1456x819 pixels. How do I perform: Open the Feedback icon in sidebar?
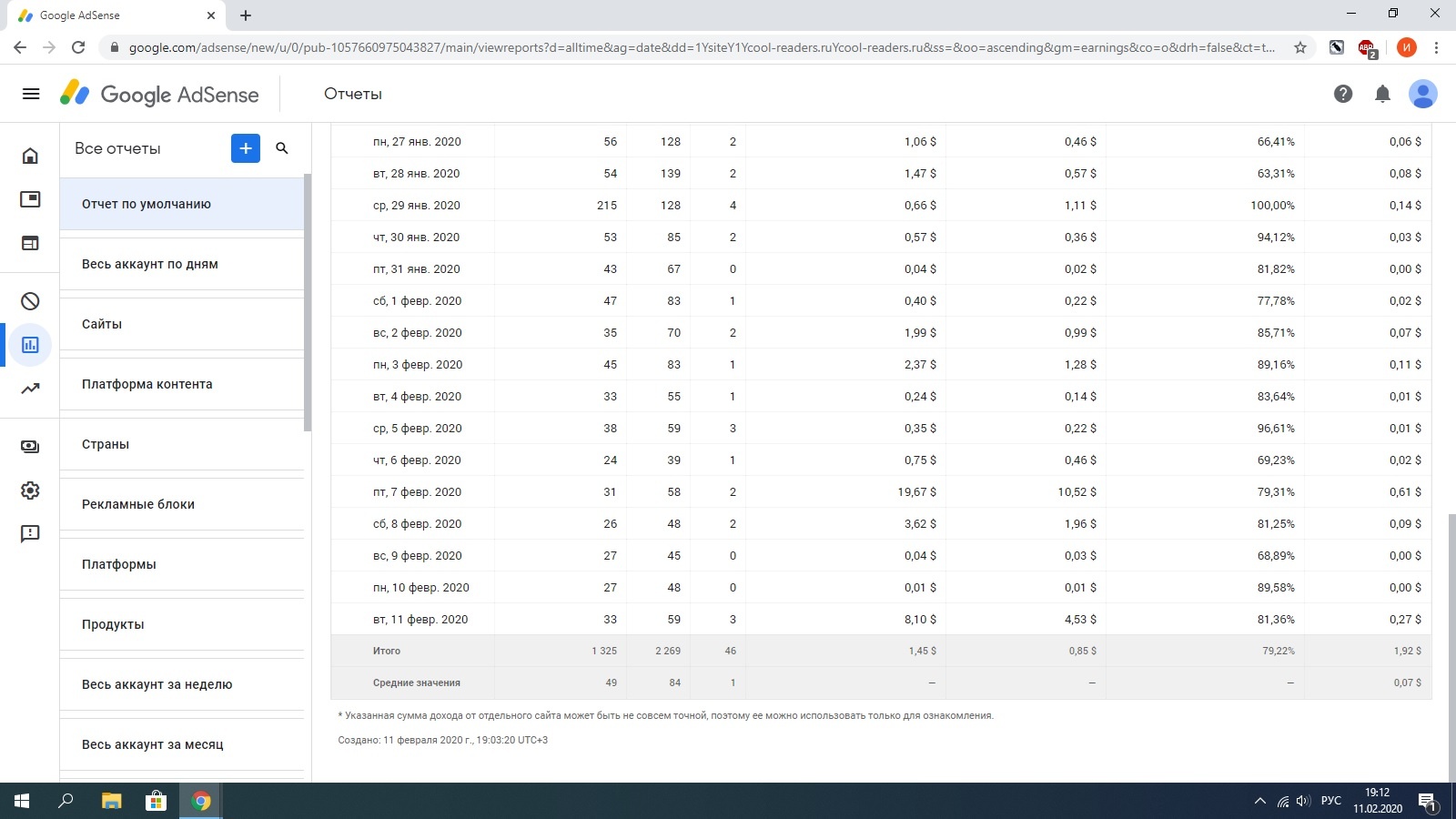[30, 534]
